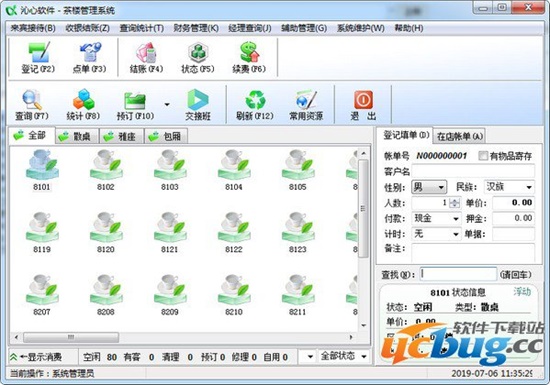Open the 系统维护(W) menu

[361, 28]
